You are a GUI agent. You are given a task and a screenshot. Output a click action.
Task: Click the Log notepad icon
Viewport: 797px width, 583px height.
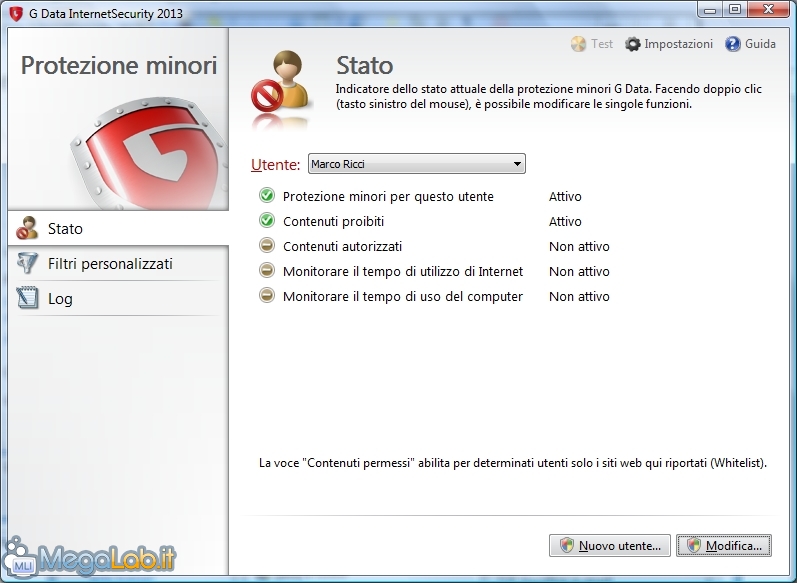pyautogui.click(x=27, y=298)
